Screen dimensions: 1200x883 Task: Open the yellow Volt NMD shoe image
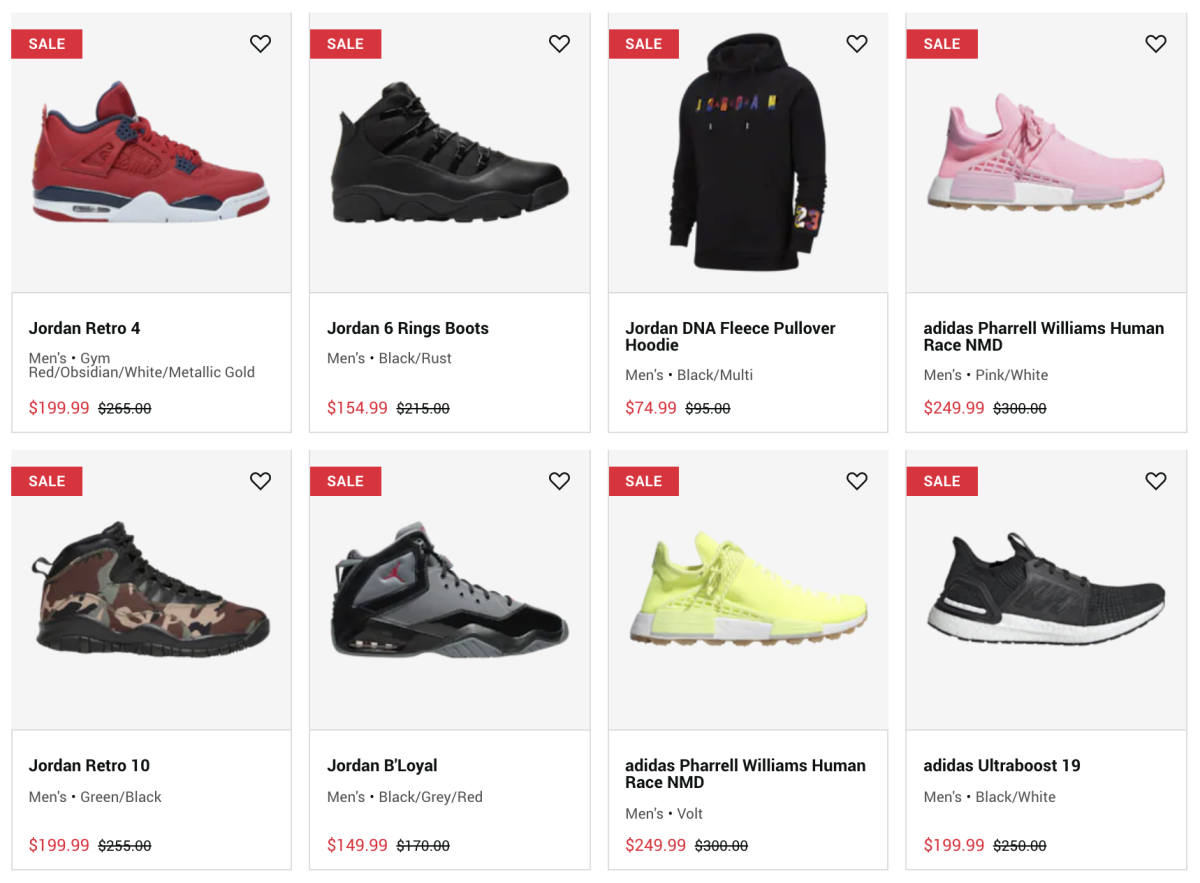748,590
